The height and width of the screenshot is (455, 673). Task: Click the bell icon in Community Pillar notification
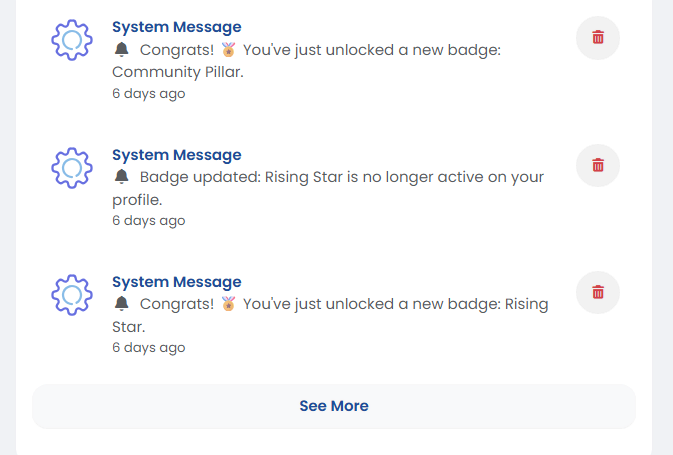122,49
